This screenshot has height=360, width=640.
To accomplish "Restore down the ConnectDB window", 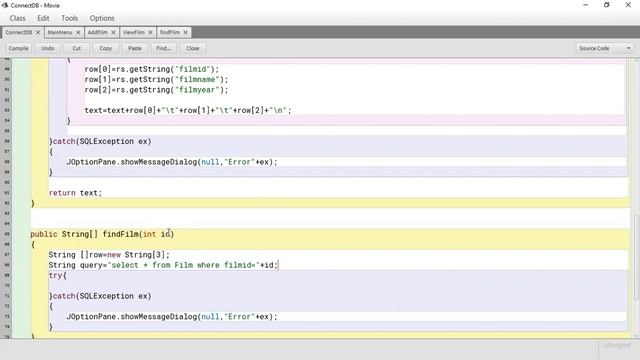I will pyautogui.click(x=607, y=5).
